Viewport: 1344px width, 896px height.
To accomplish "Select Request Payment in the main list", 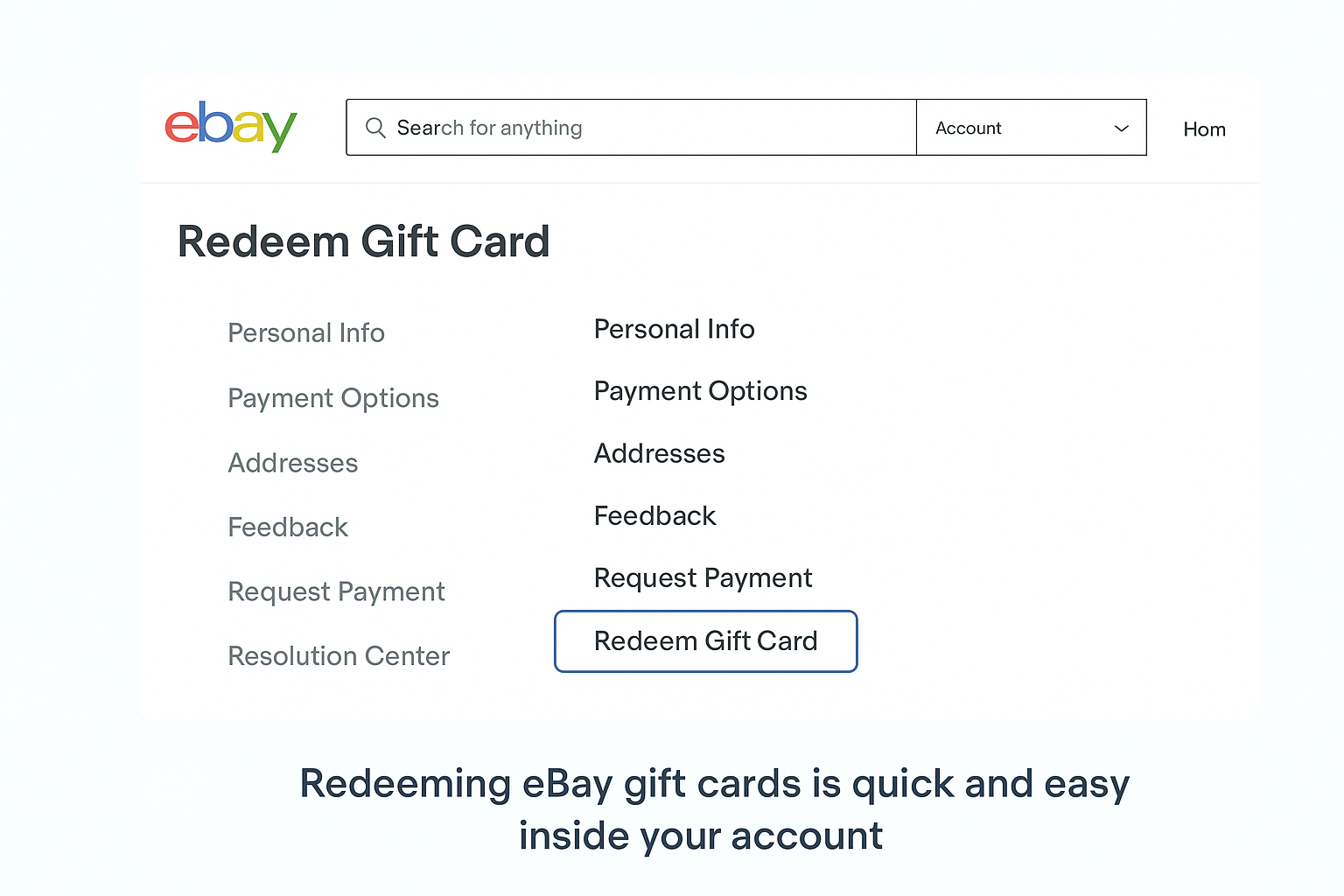I will 703,577.
